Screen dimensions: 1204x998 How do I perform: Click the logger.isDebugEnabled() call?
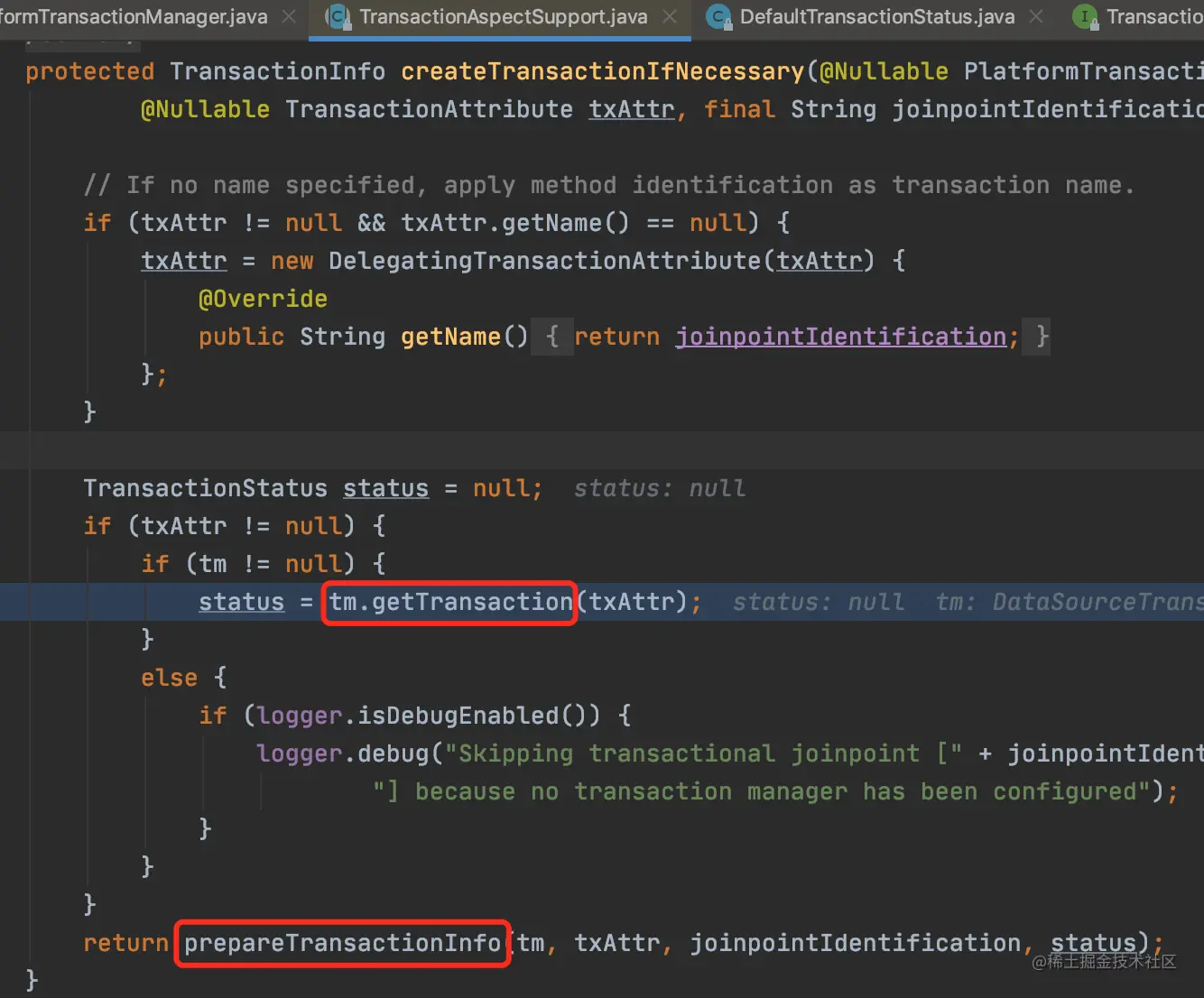click(428, 716)
